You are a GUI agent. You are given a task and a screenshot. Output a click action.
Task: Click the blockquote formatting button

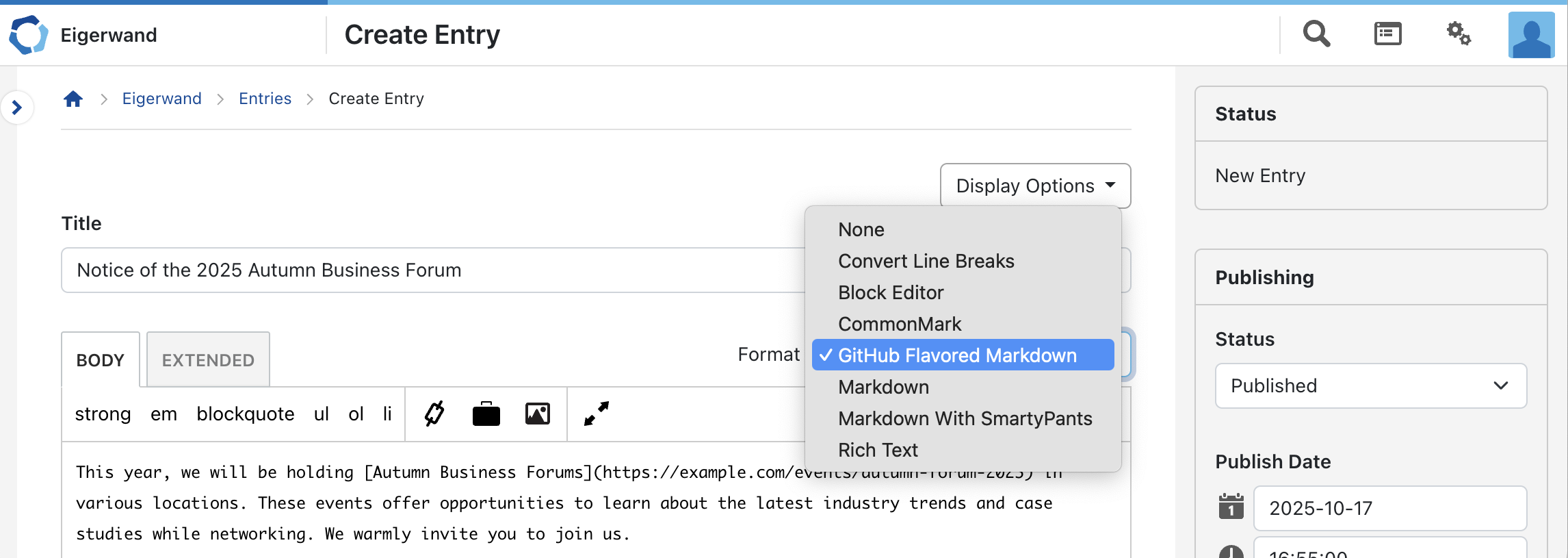[245, 414]
